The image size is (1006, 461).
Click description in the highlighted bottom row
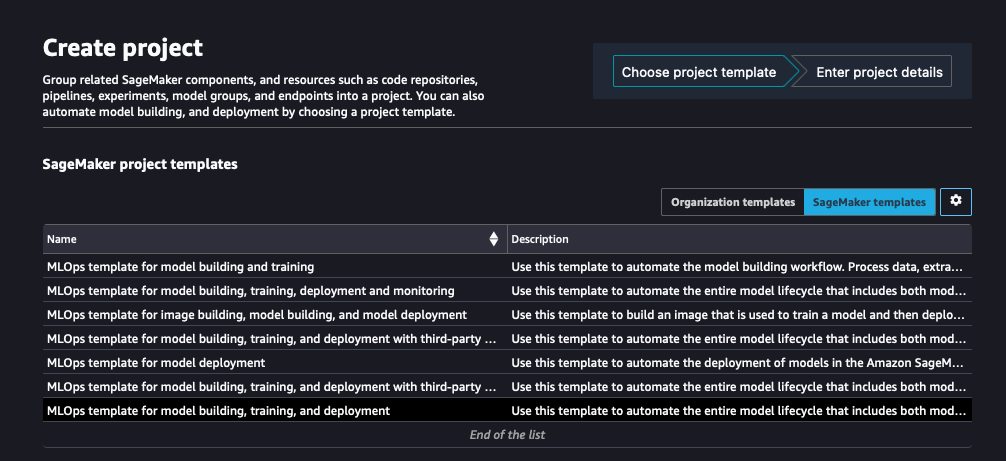tap(738, 410)
